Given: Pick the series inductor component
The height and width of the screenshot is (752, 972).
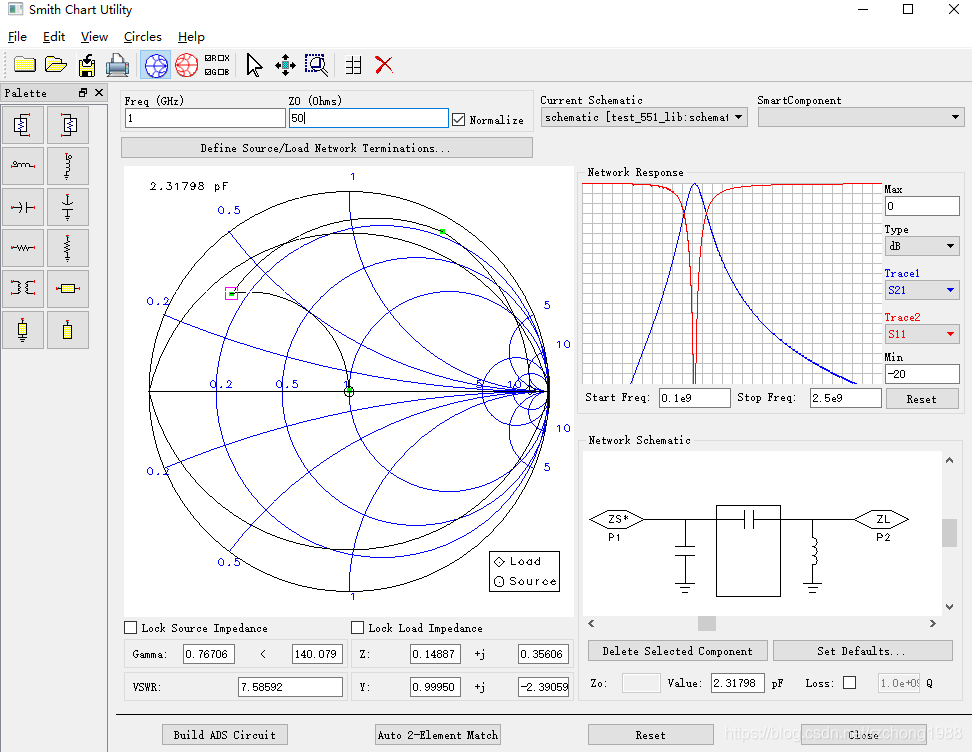Looking at the screenshot, I should (23, 166).
